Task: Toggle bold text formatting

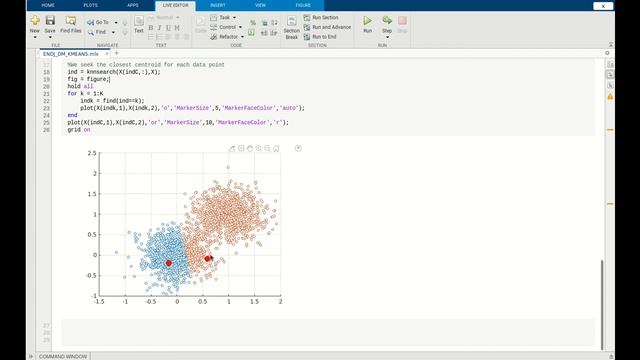Action: pos(151,28)
